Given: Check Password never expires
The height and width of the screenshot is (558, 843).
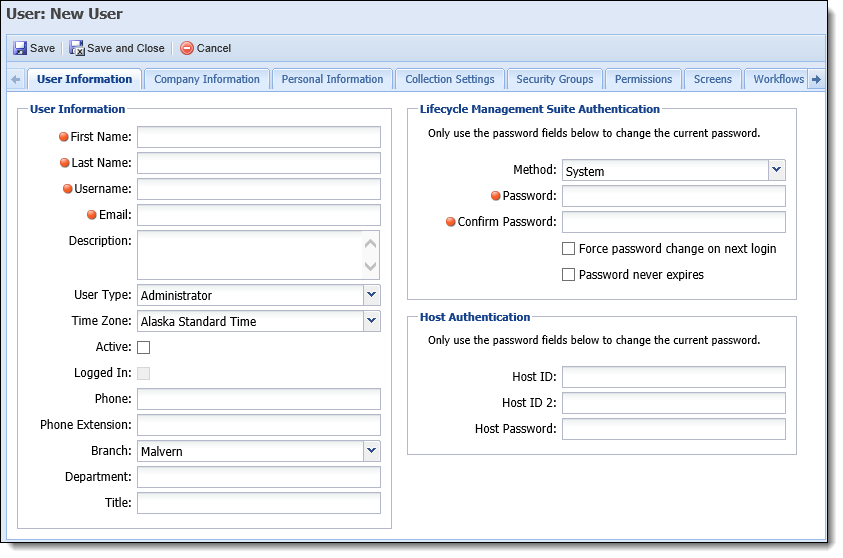Looking at the screenshot, I should [568, 275].
